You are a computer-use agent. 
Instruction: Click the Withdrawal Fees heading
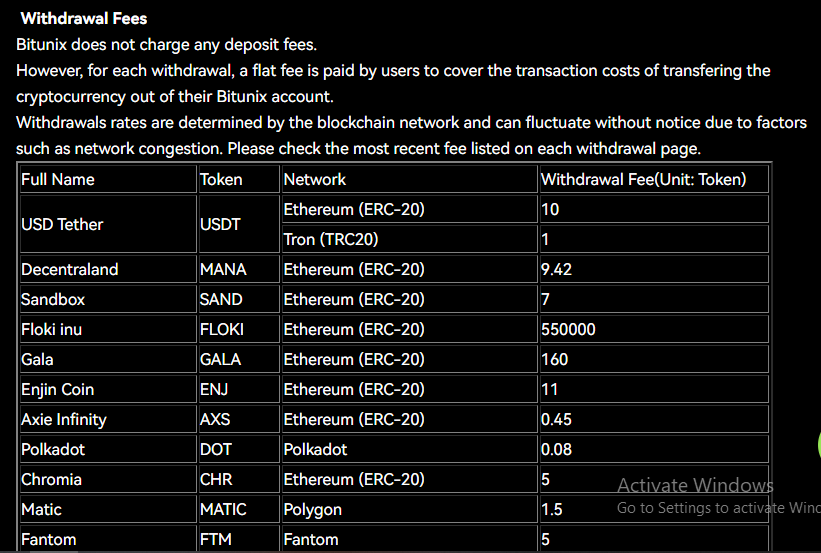[x=84, y=19]
